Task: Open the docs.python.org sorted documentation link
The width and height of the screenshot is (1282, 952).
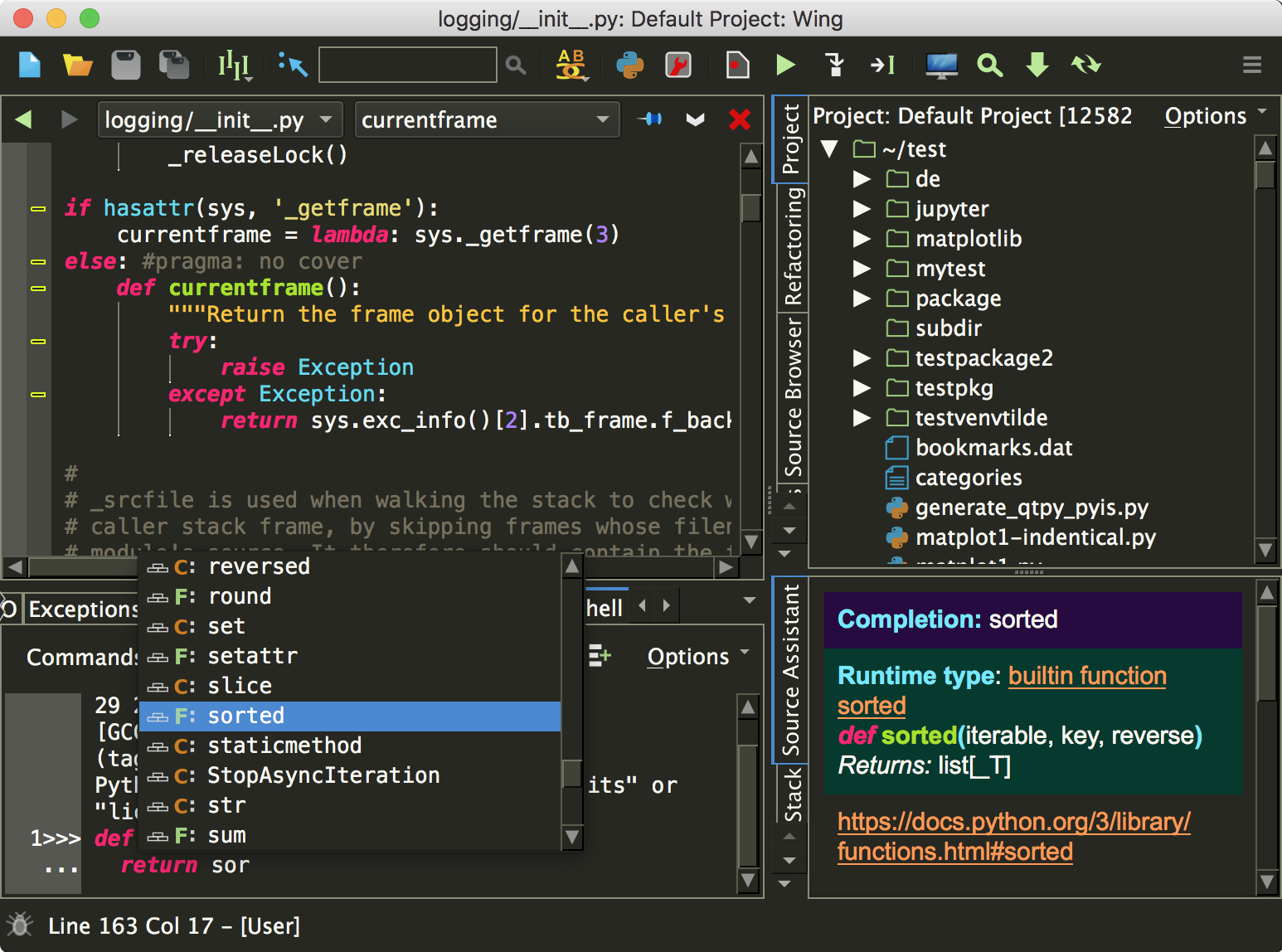Action: pyautogui.click(x=1013, y=837)
